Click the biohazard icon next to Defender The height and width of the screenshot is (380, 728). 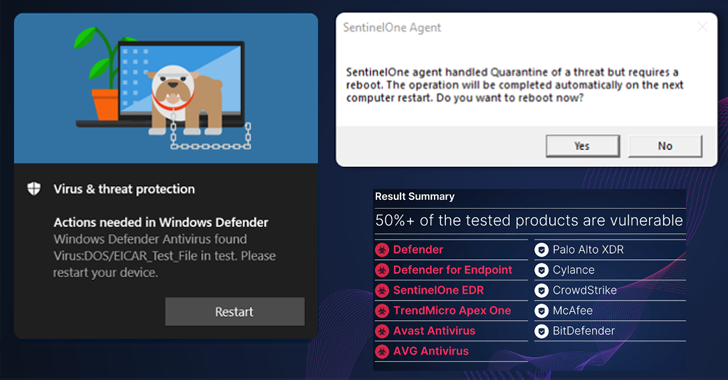pyautogui.click(x=382, y=250)
